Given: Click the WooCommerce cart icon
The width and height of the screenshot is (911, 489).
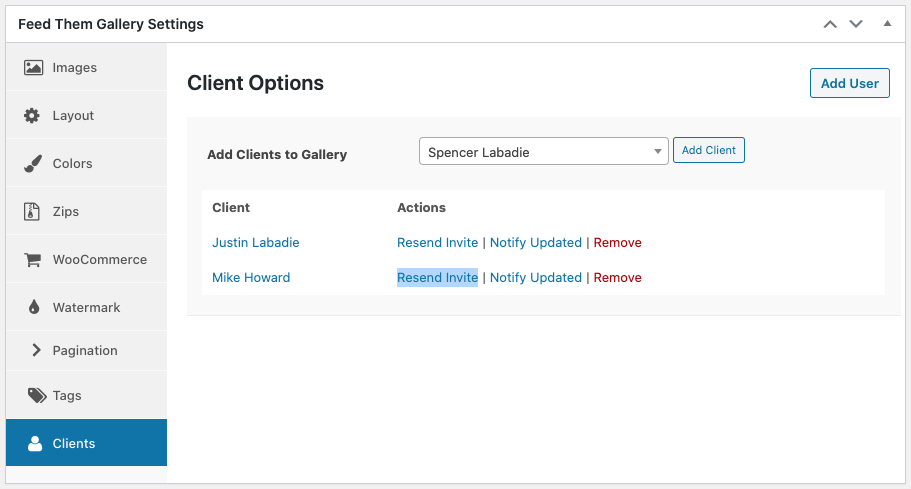Looking at the screenshot, I should click(33, 260).
